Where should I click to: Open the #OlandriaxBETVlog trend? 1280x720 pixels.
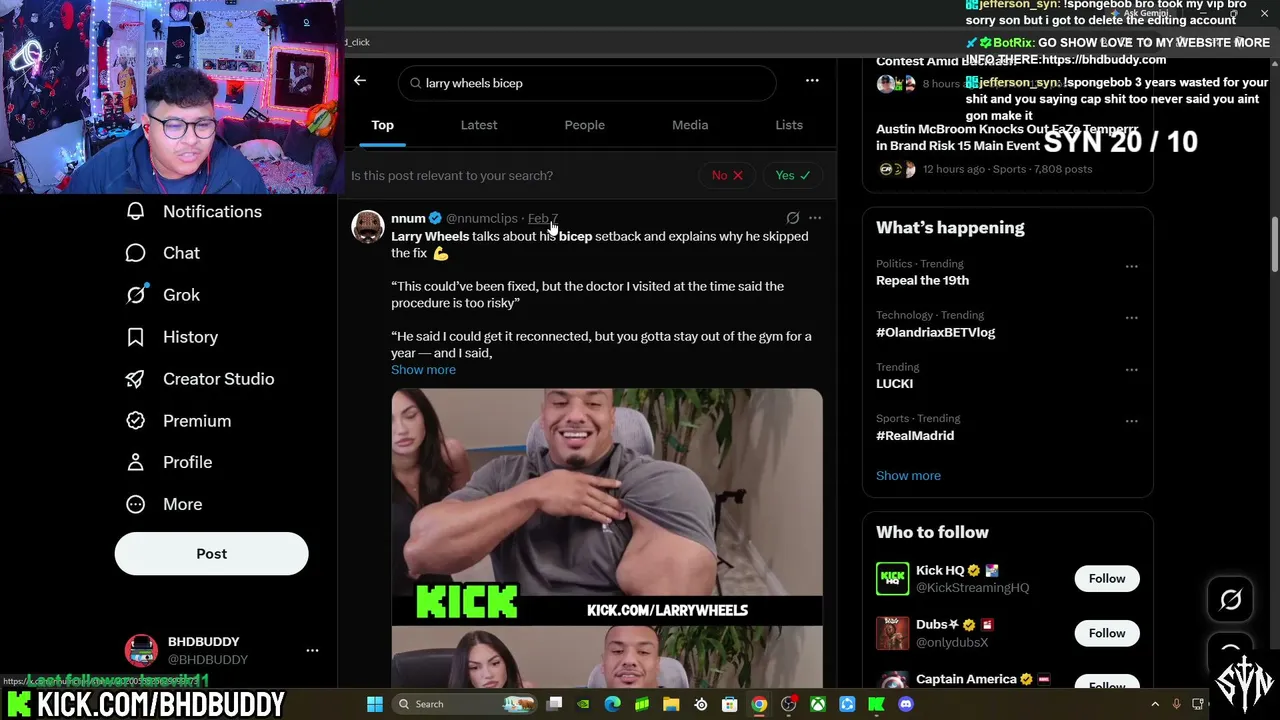tap(935, 332)
